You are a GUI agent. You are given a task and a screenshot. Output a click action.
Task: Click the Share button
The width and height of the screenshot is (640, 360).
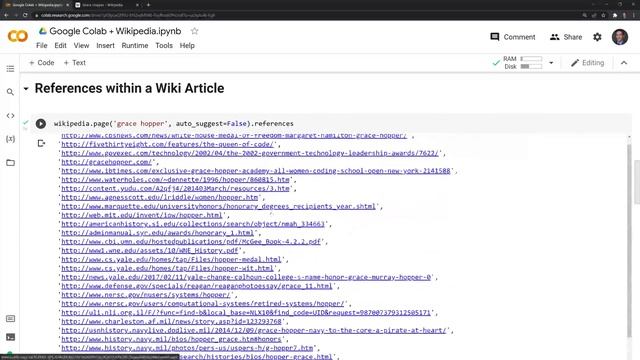tap(566, 37)
